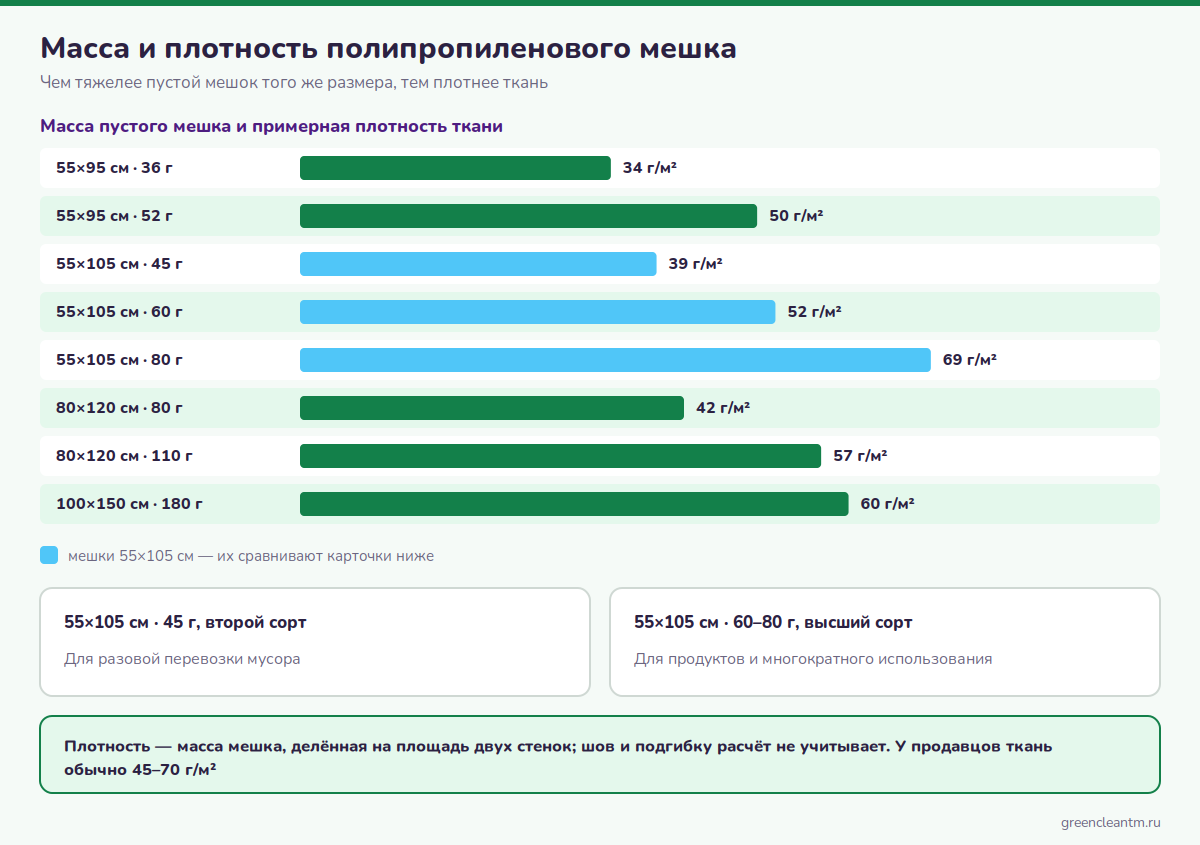Click the value "34 г/м²"
The width and height of the screenshot is (1200, 845).
pyautogui.click(x=650, y=168)
